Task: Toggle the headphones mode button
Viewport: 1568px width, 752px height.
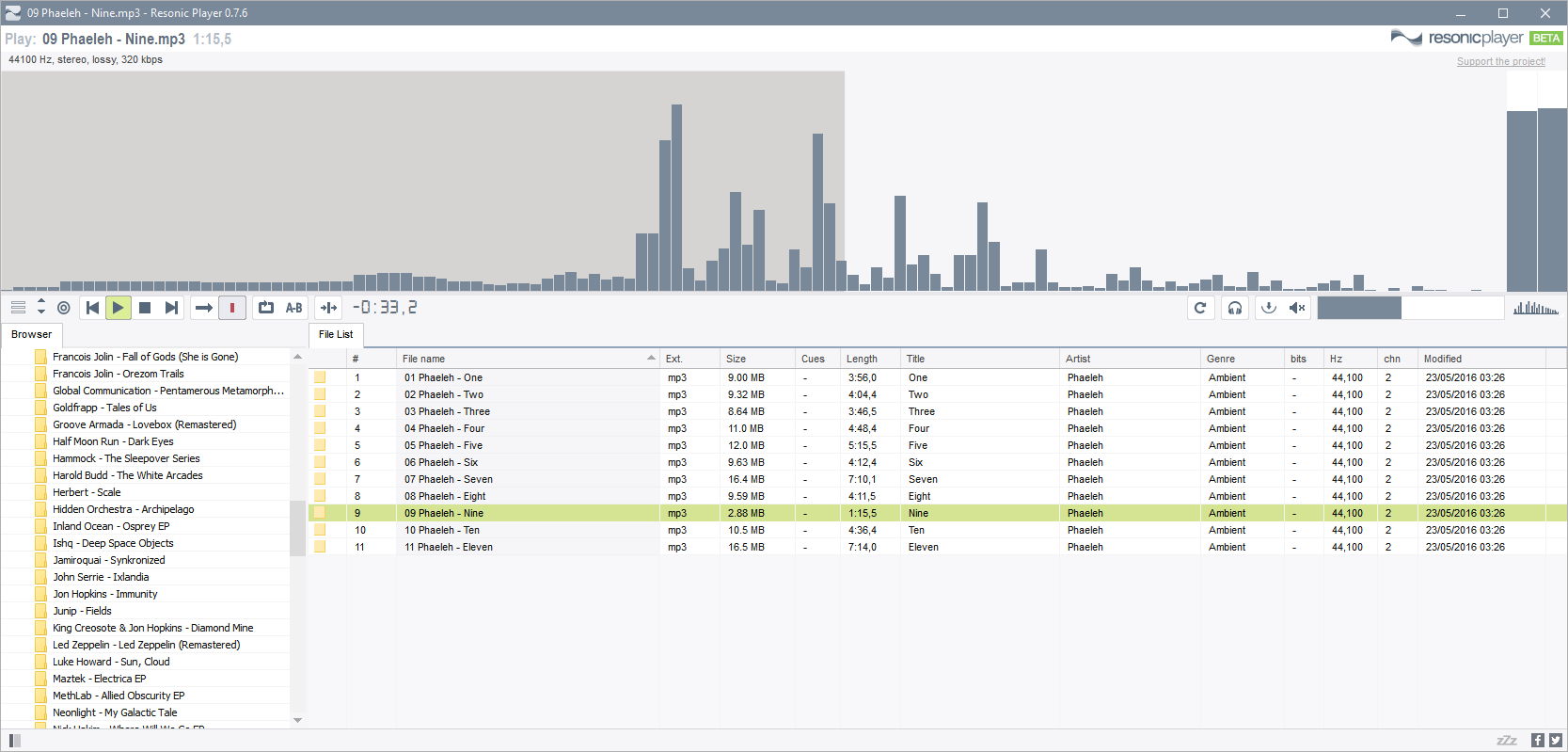Action: pos(1235,308)
